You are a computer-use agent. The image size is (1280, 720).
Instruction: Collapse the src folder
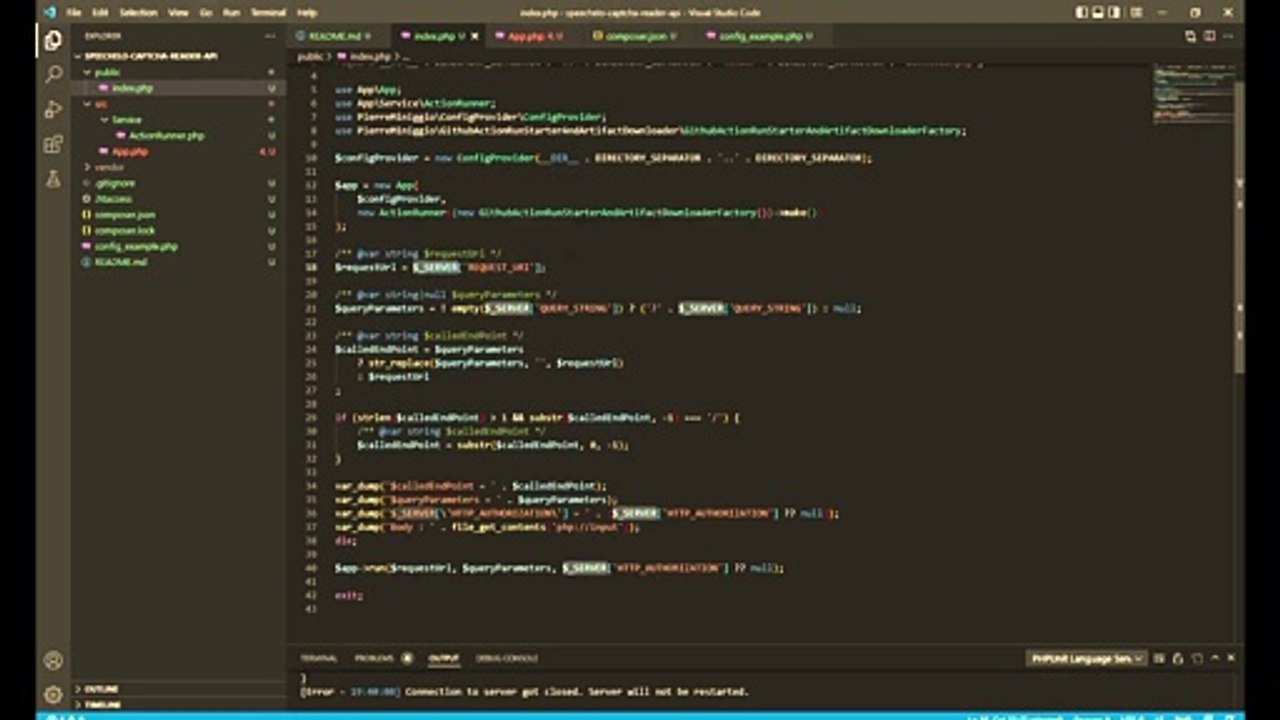(x=178, y=104)
